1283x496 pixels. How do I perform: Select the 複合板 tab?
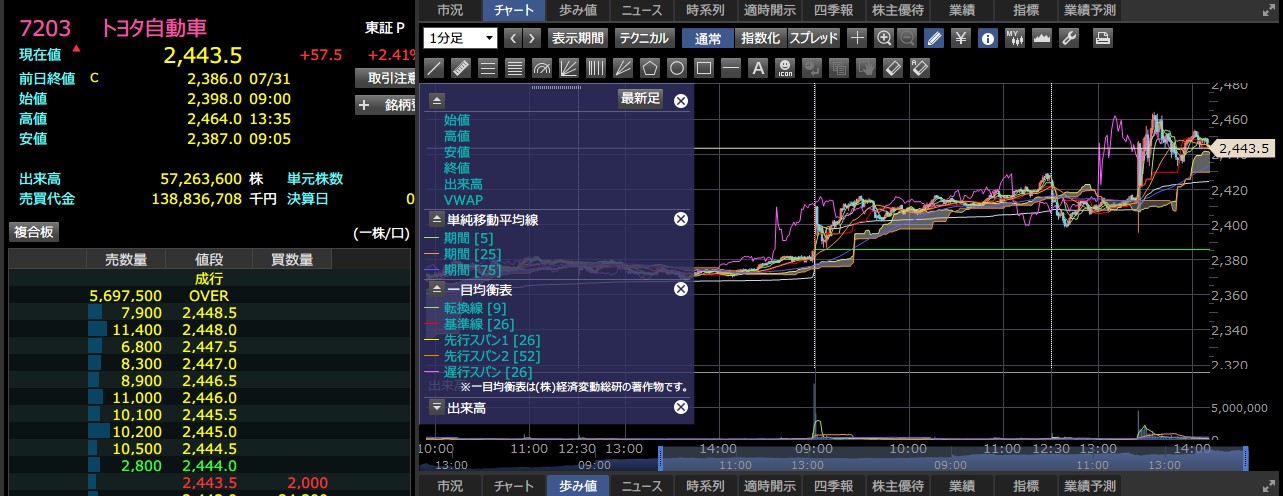tap(33, 232)
